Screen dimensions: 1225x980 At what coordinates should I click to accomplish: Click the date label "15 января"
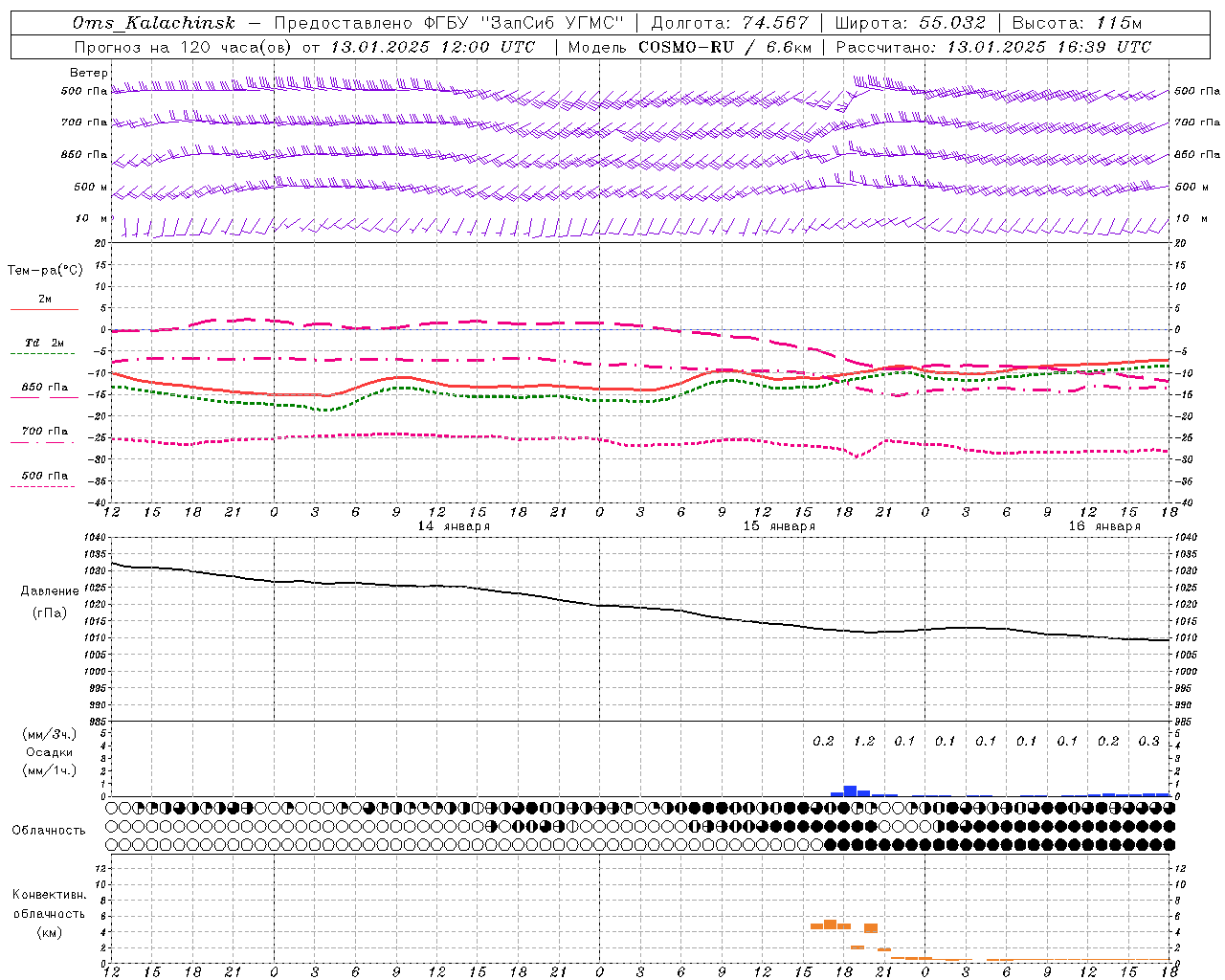coord(779,526)
